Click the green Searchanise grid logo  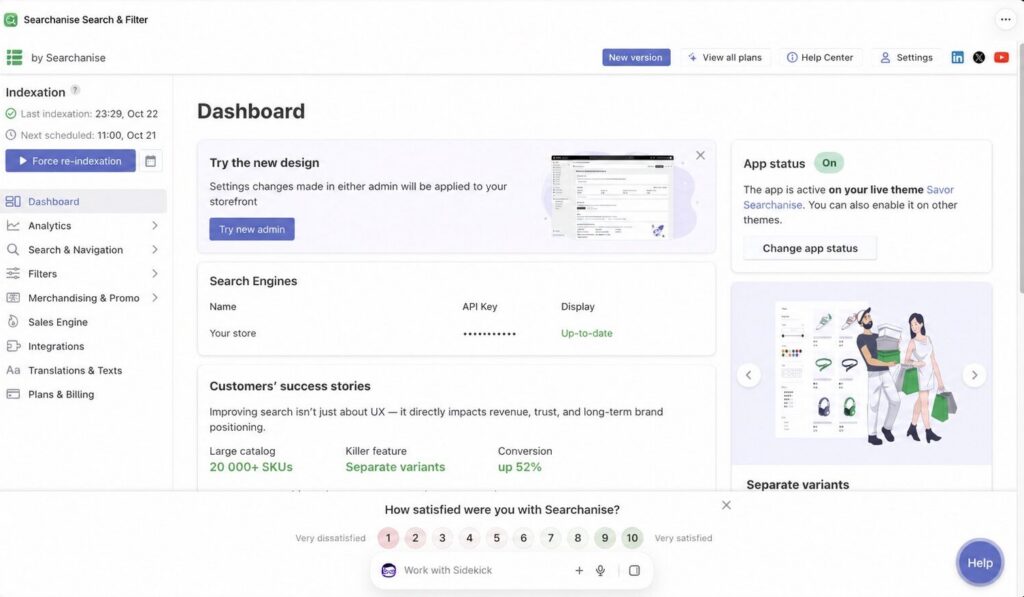(14, 57)
